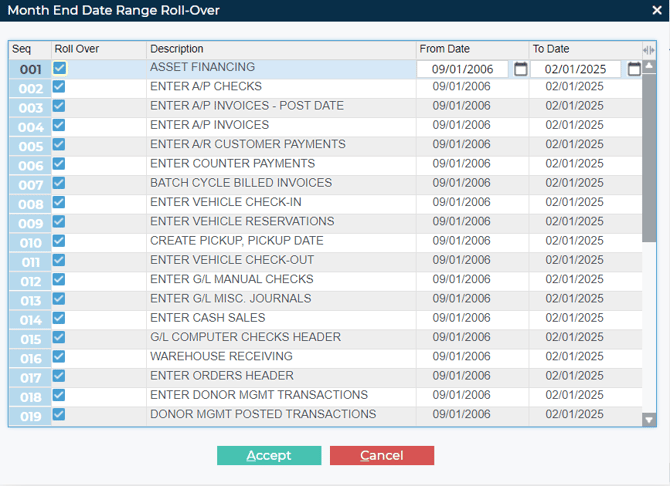
Task: Toggle Roll Over for WAREHOUSE RECEIVING row
Action: tap(59, 357)
